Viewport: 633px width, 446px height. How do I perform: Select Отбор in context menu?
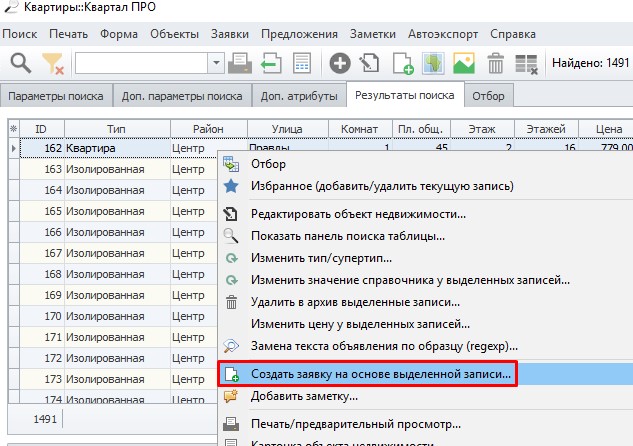[x=425, y=164]
